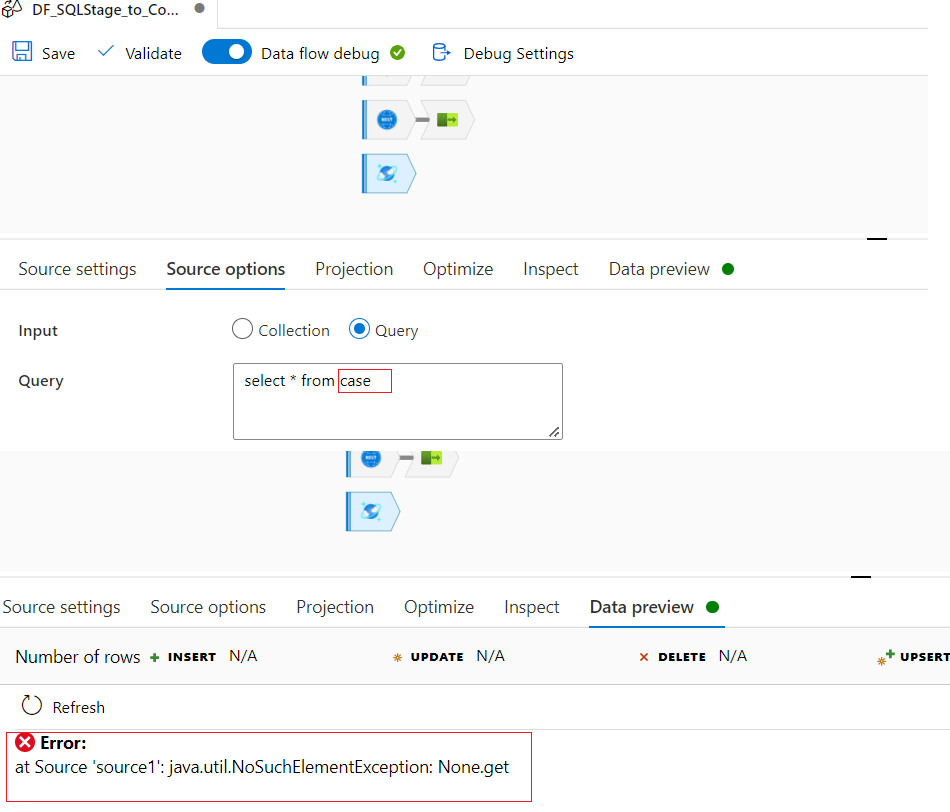Select the REST source node in upper canvas

(387, 120)
